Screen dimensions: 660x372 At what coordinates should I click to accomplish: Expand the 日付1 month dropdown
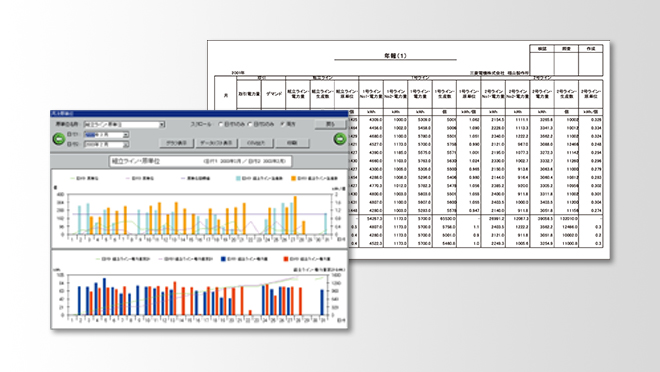(x=125, y=135)
